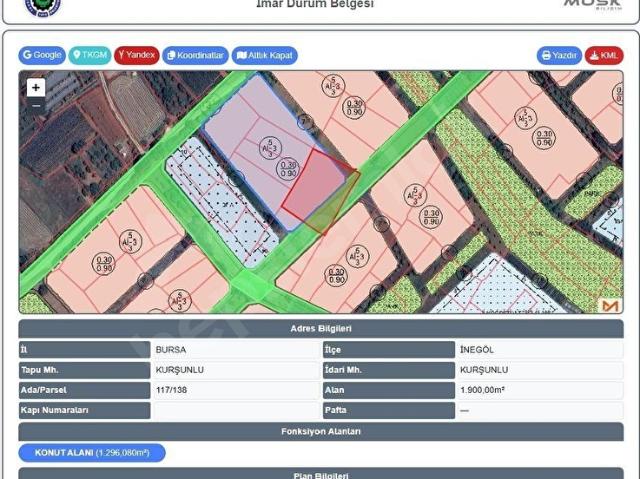Click the Plan Bilgileri section header
Screen dimensions: 640x479
pyautogui.click(x=321, y=475)
